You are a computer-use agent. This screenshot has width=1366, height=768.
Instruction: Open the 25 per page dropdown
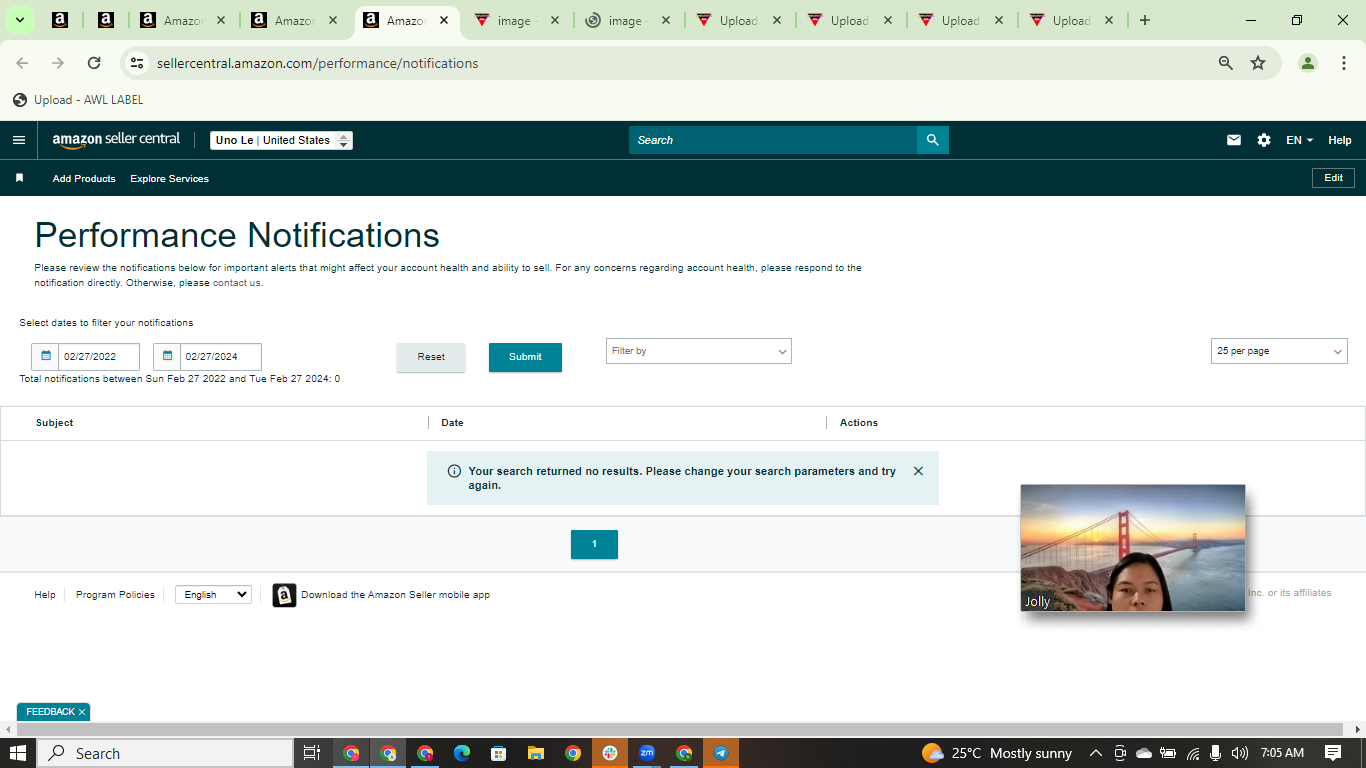pos(1279,351)
